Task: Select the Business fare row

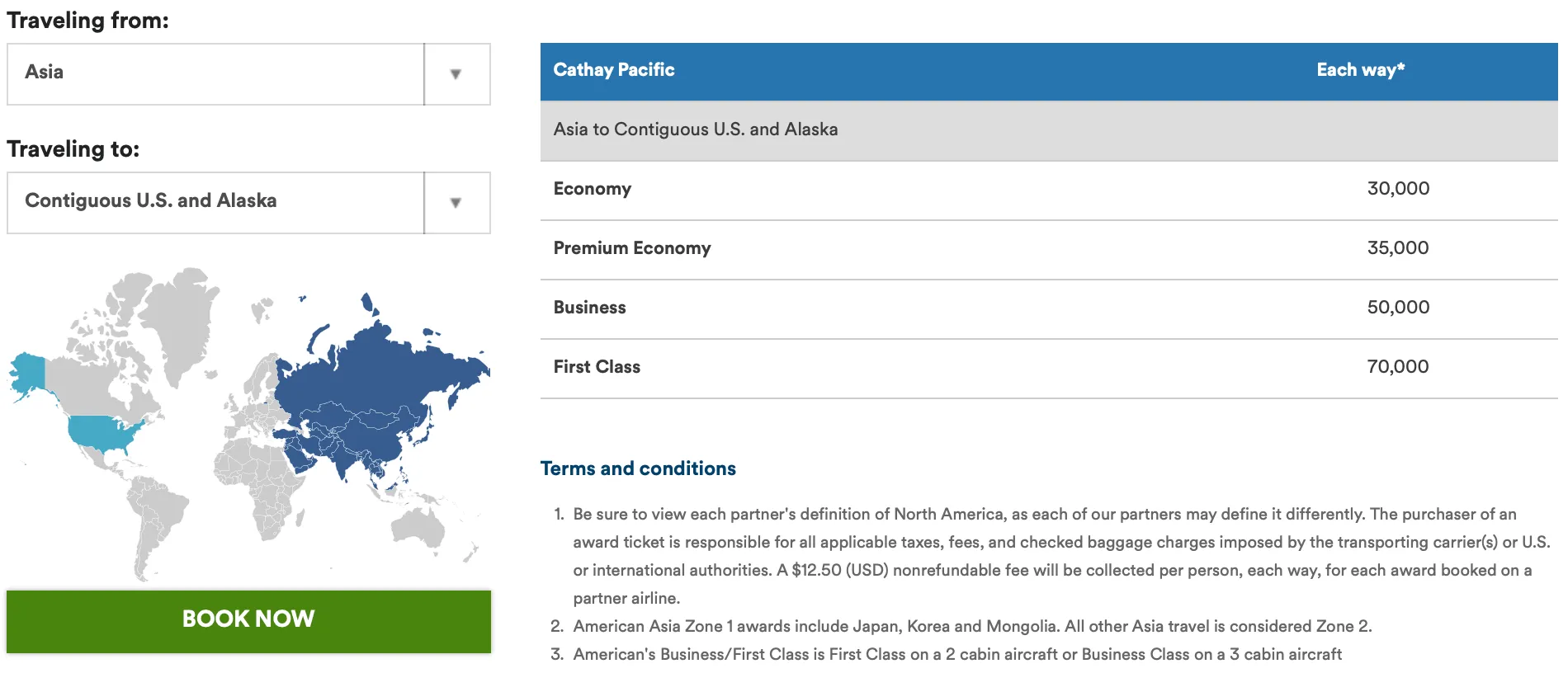Action: [x=1049, y=308]
